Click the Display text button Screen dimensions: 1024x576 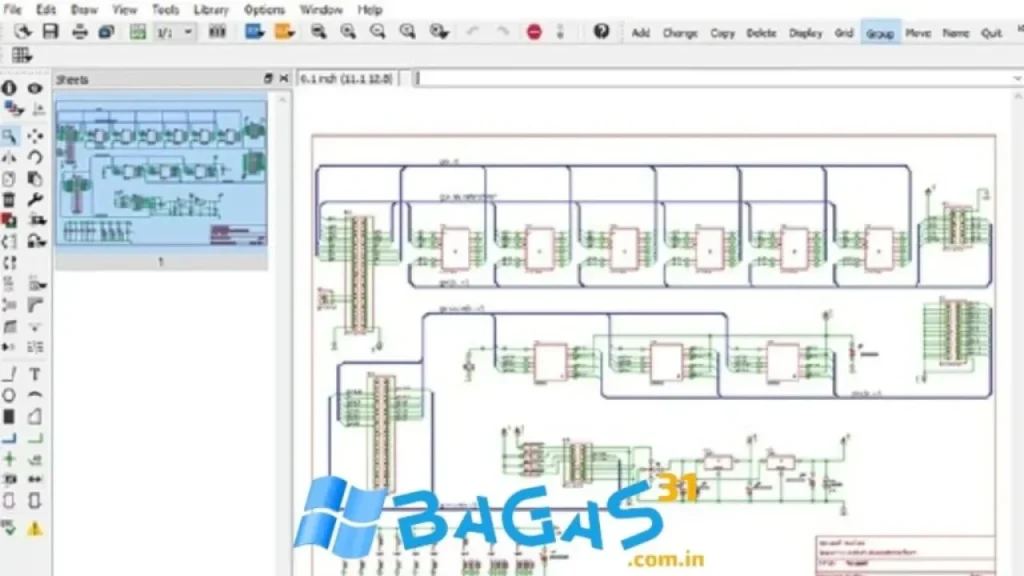[805, 33]
